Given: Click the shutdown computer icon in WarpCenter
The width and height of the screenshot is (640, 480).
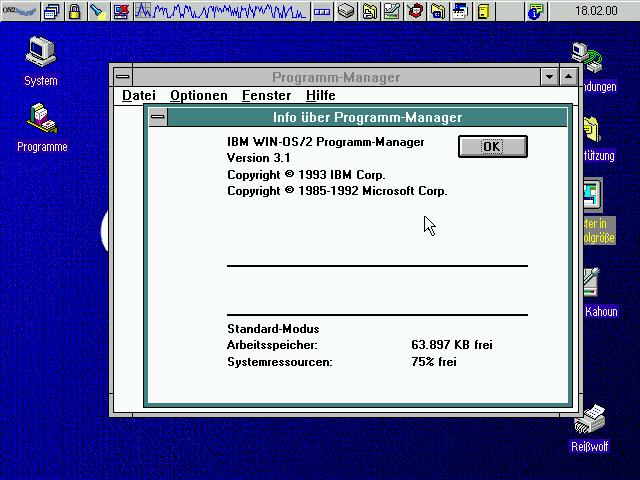Looking at the screenshot, I should [x=121, y=11].
